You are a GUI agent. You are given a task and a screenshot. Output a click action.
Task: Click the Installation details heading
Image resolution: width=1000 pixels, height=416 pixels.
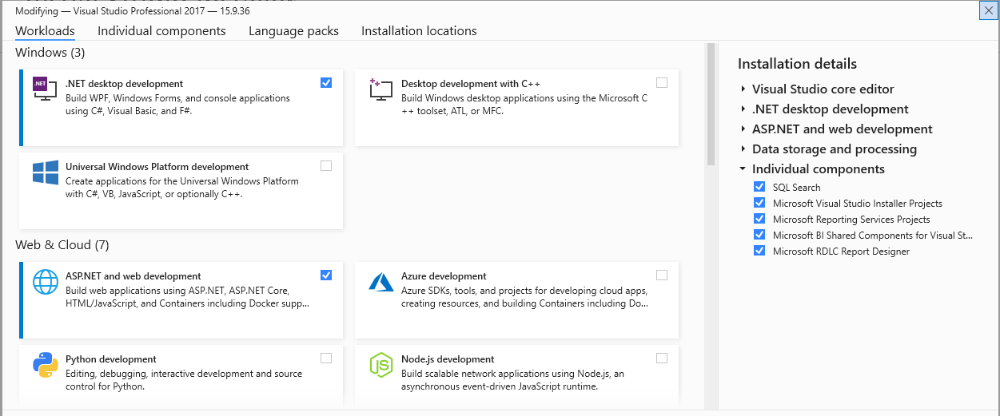point(797,64)
